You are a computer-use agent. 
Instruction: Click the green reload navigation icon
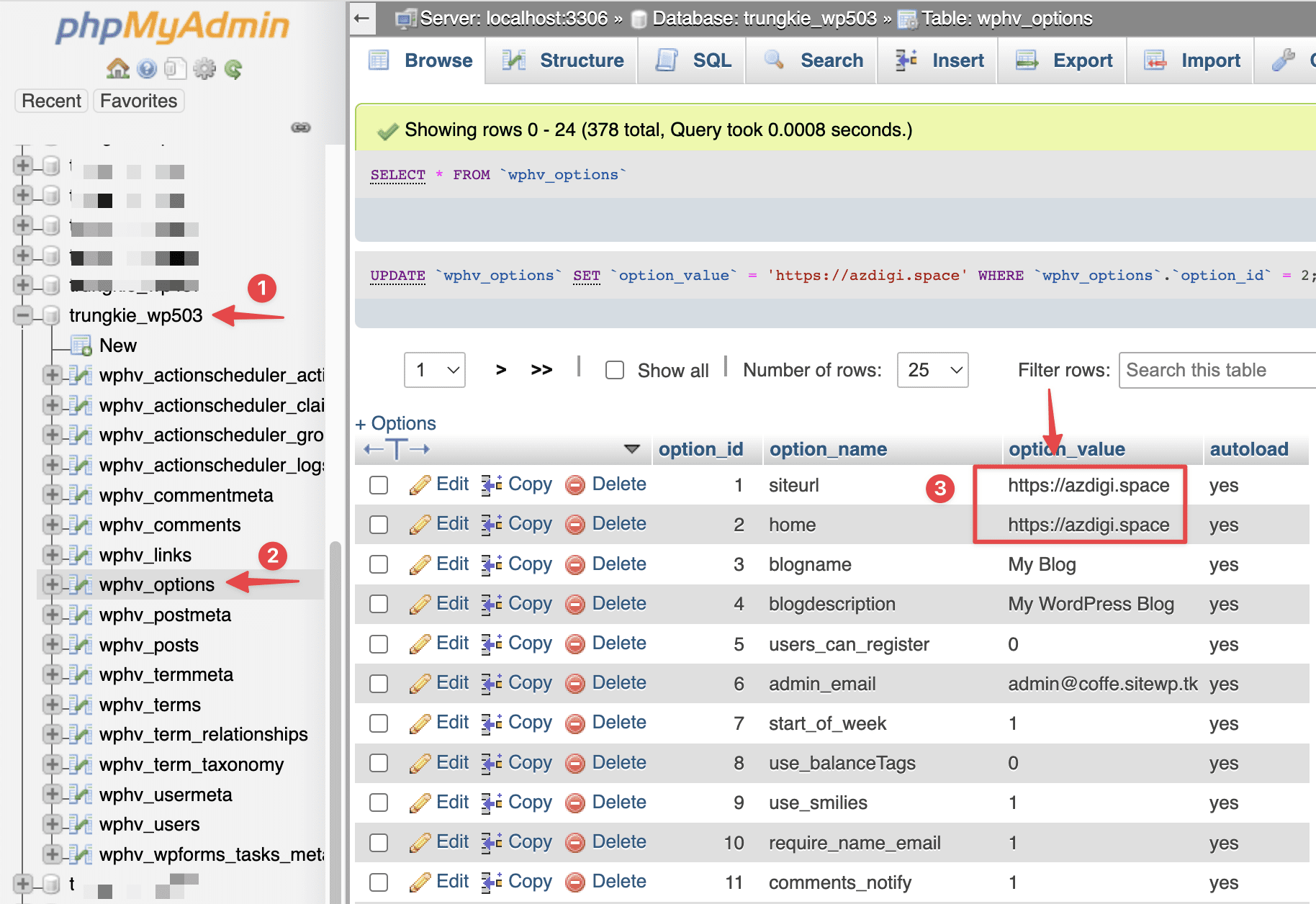point(233,69)
